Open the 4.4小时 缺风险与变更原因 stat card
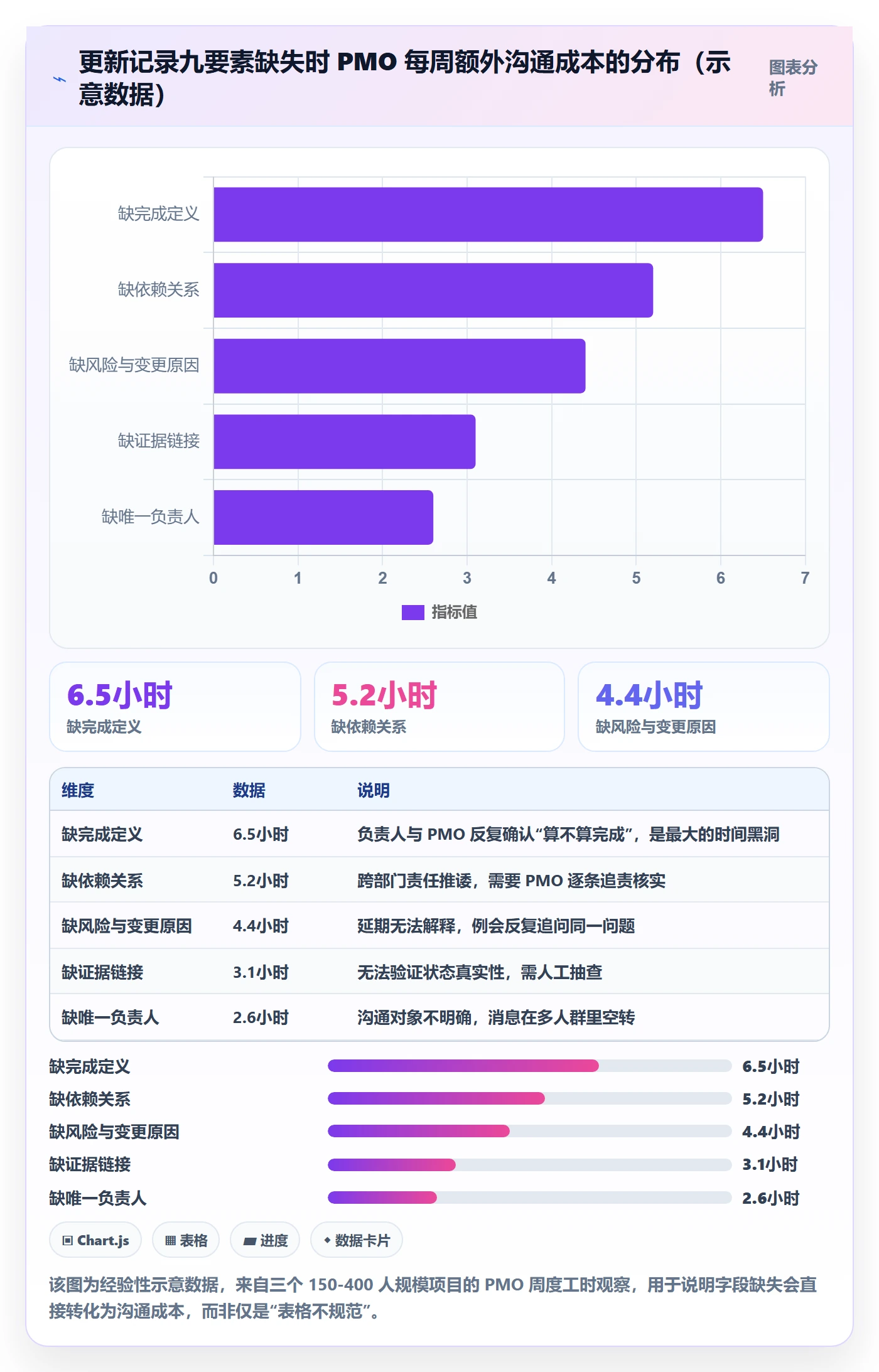 704,707
